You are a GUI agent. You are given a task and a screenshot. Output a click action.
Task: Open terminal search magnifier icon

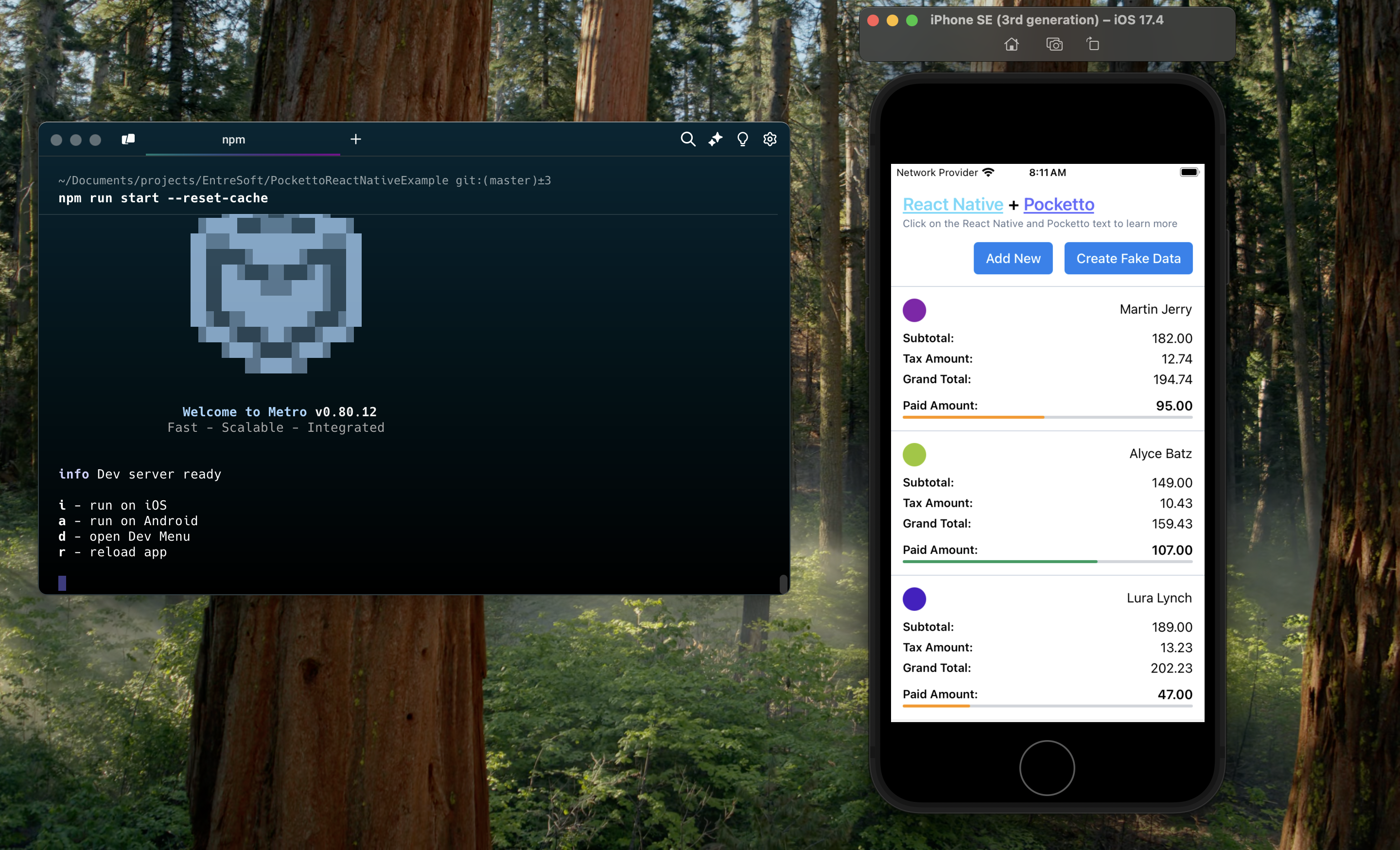tap(687, 139)
